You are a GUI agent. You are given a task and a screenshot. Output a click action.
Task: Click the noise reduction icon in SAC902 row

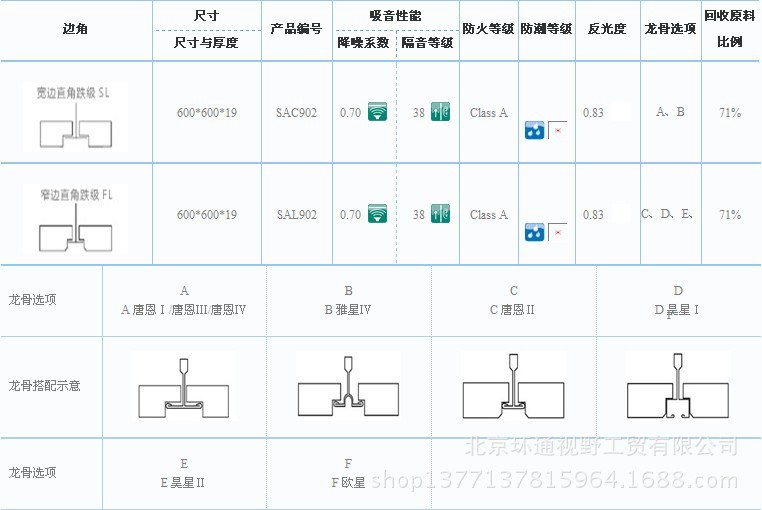377,112
